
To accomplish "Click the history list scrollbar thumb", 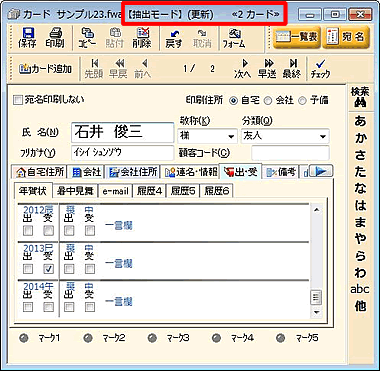I will pos(317,297).
